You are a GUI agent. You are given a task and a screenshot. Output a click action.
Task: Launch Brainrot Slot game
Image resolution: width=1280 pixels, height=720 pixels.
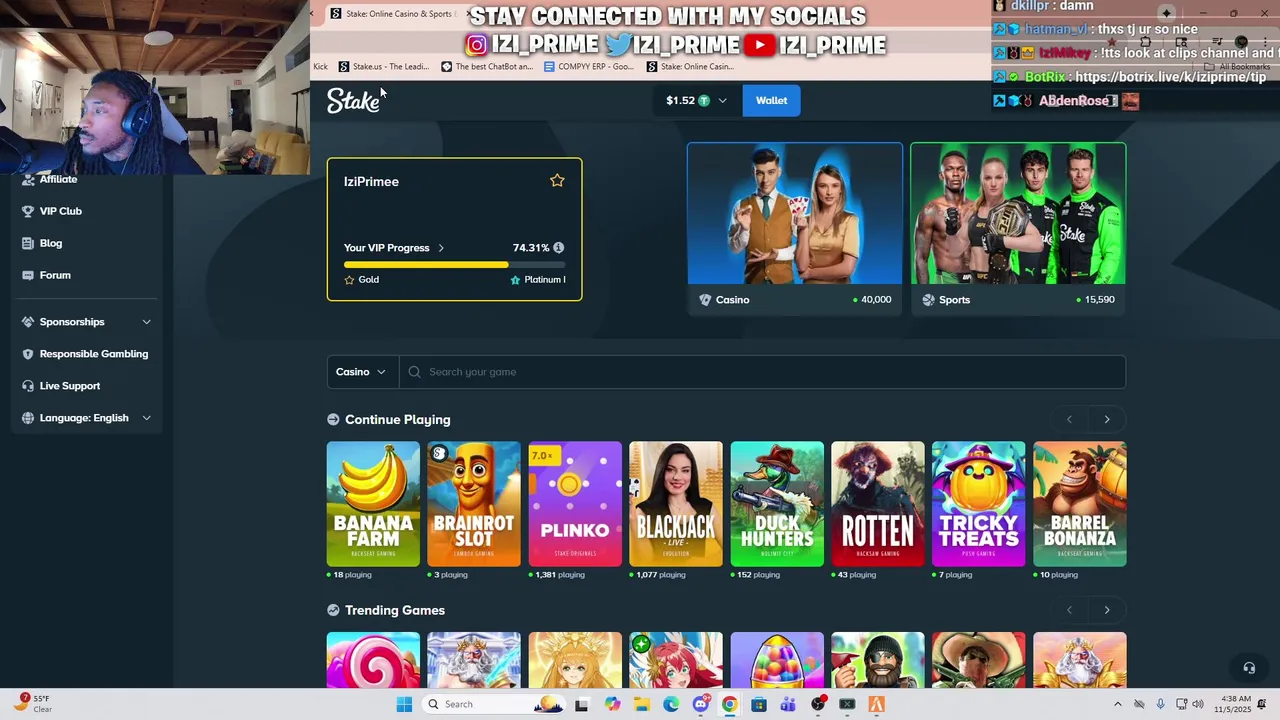click(x=474, y=504)
